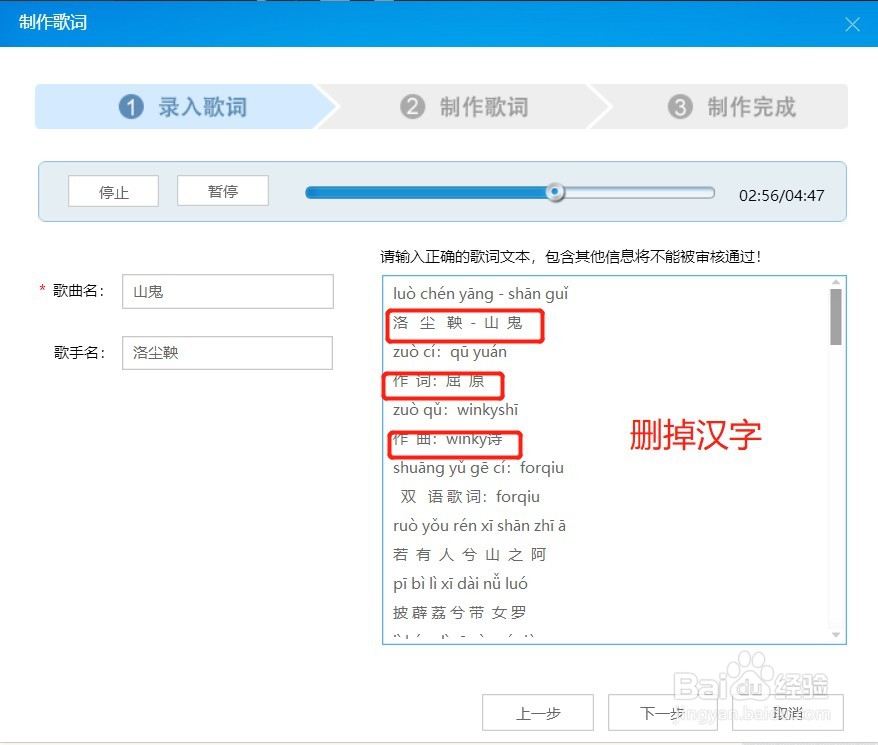This screenshot has width=878, height=745.
Task: Click the down arrow on lyrics scrollbar
Action: coord(835,634)
